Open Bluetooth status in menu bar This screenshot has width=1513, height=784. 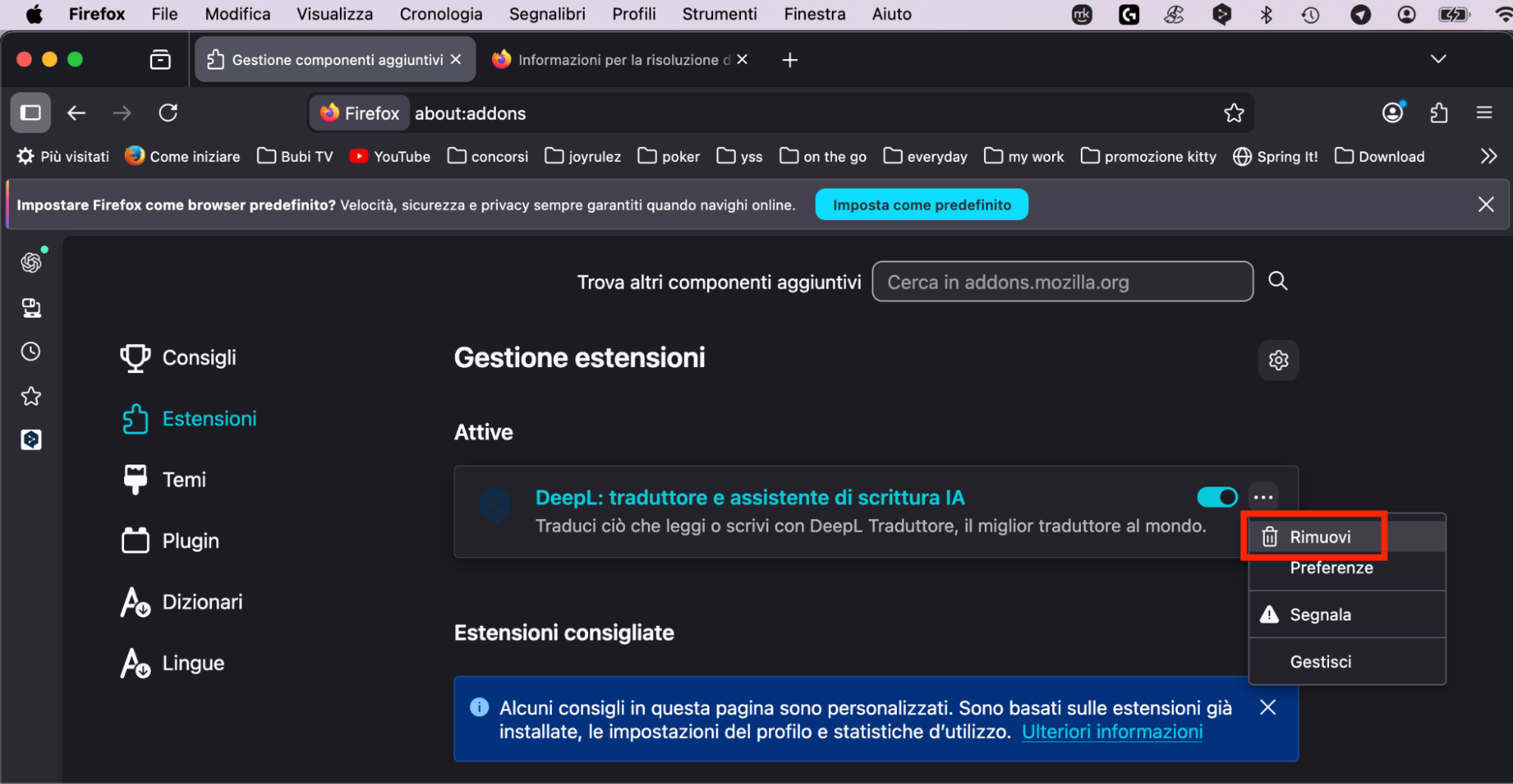pyautogui.click(x=1266, y=14)
